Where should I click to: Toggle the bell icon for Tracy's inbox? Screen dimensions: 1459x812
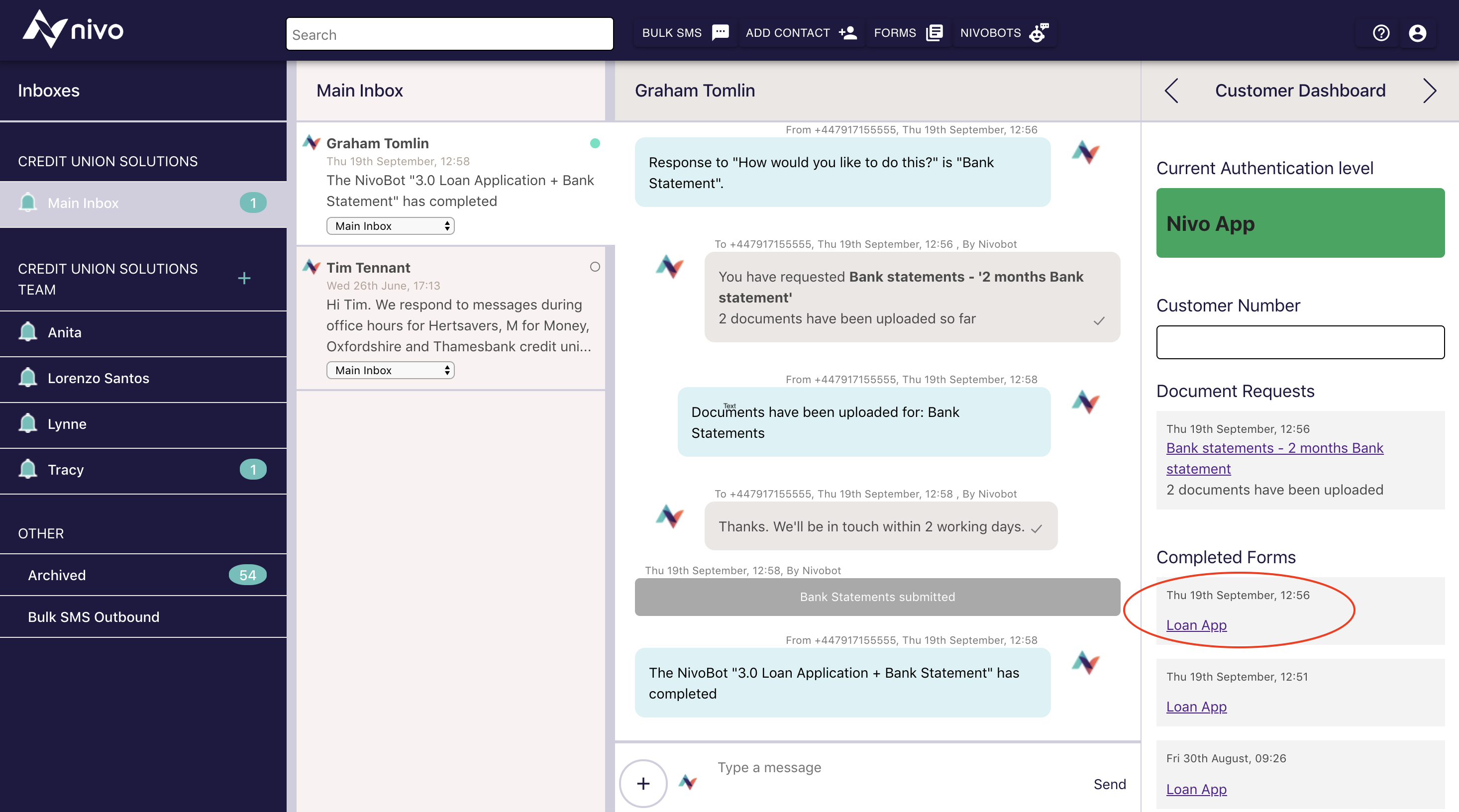click(x=27, y=469)
